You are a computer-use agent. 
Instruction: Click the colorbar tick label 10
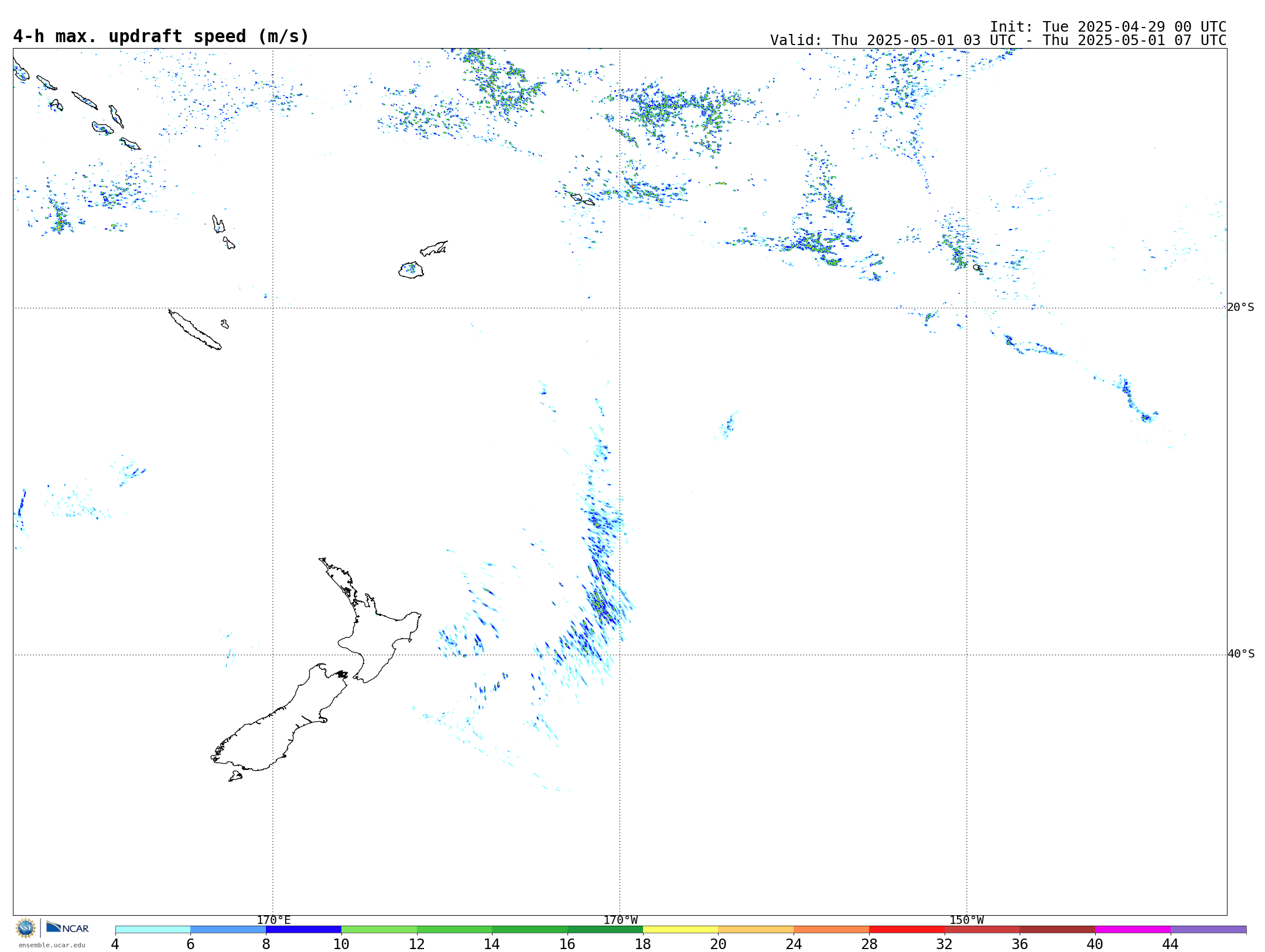click(341, 944)
